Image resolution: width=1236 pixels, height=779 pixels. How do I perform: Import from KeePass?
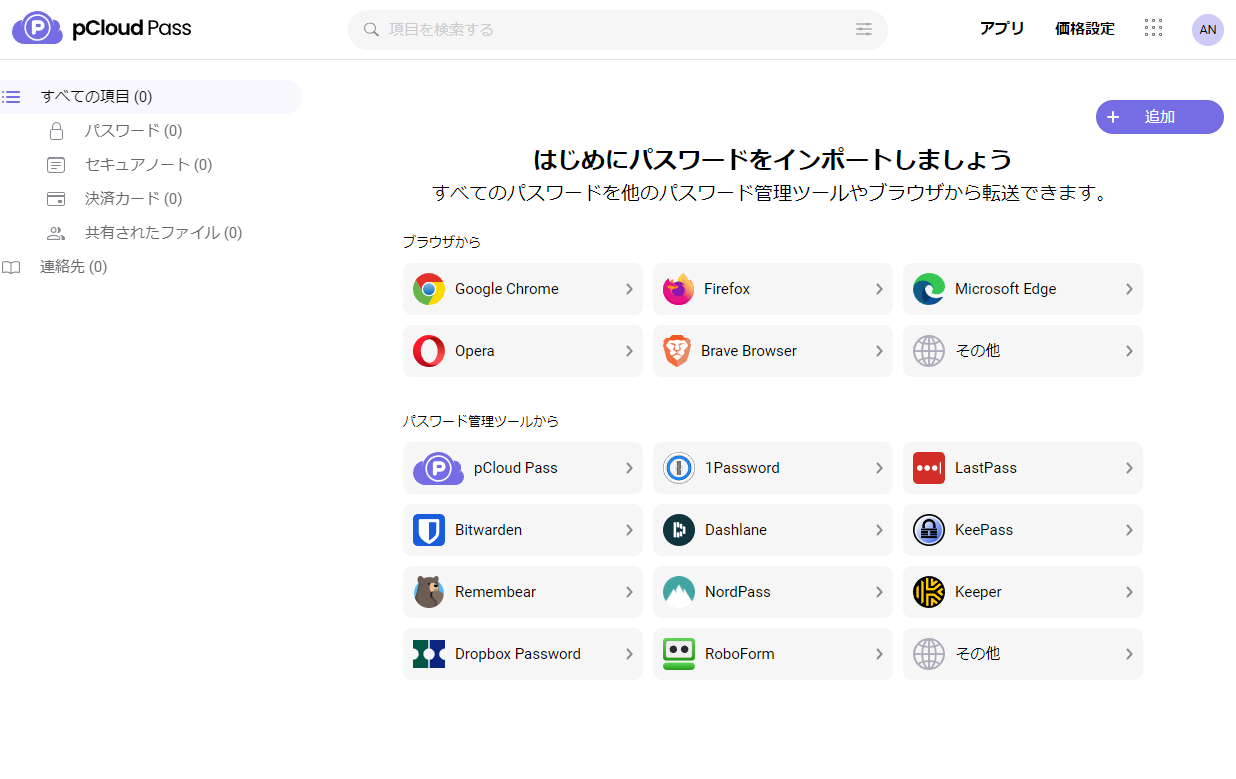pos(1023,530)
